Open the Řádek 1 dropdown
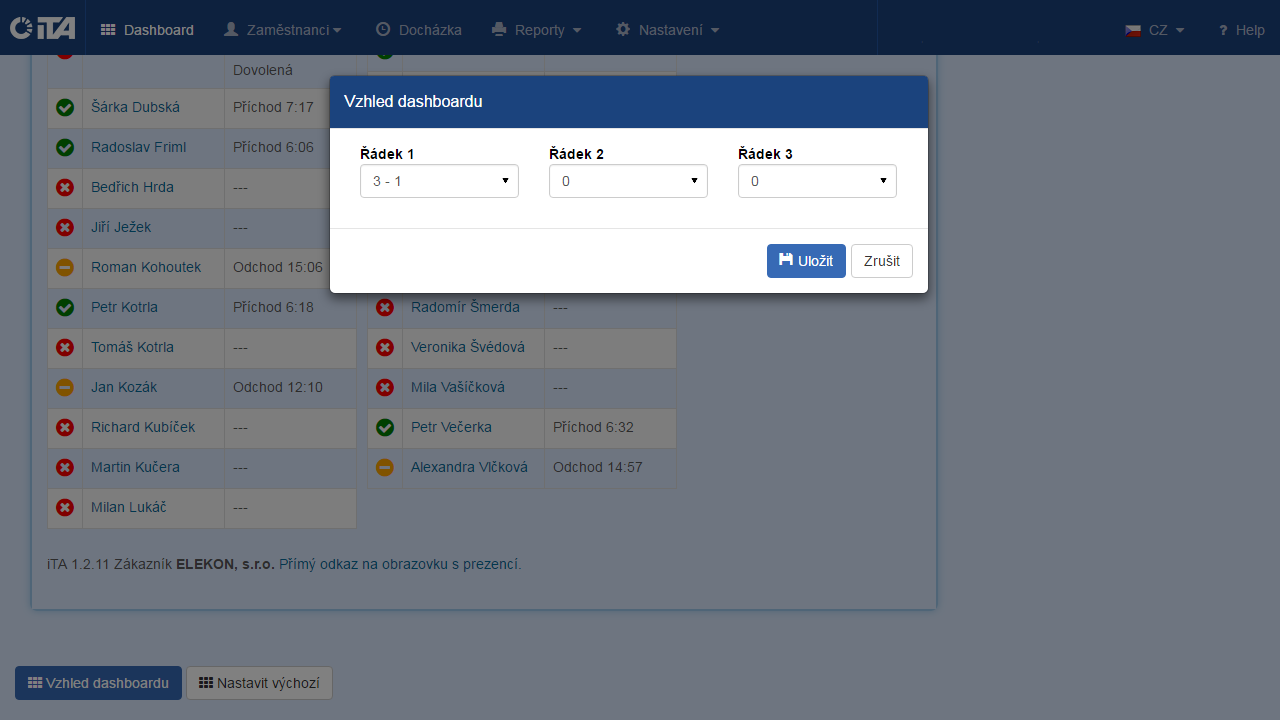Viewport: 1280px width, 720px height. (438, 181)
